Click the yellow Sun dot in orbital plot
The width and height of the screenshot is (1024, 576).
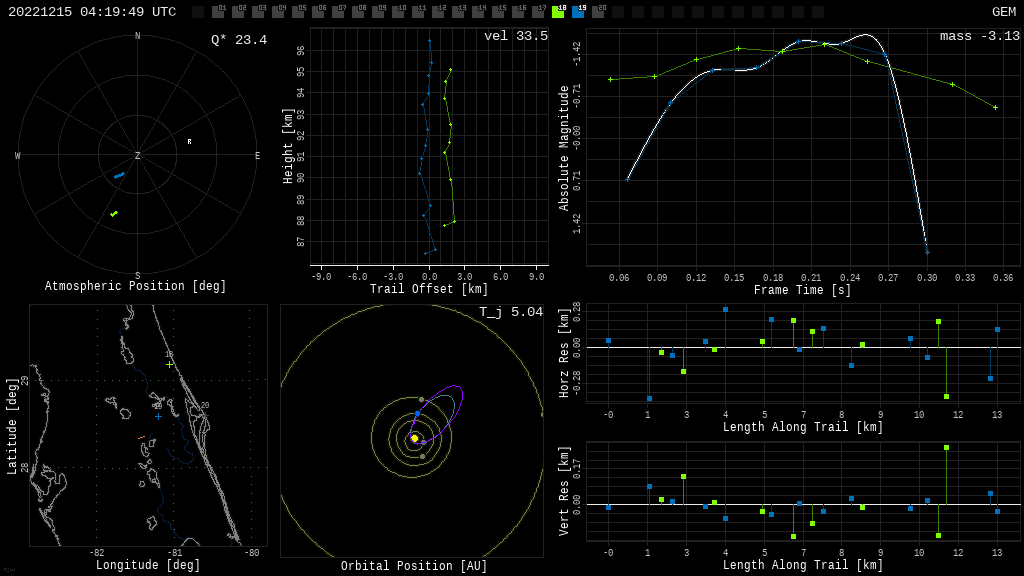click(x=414, y=438)
